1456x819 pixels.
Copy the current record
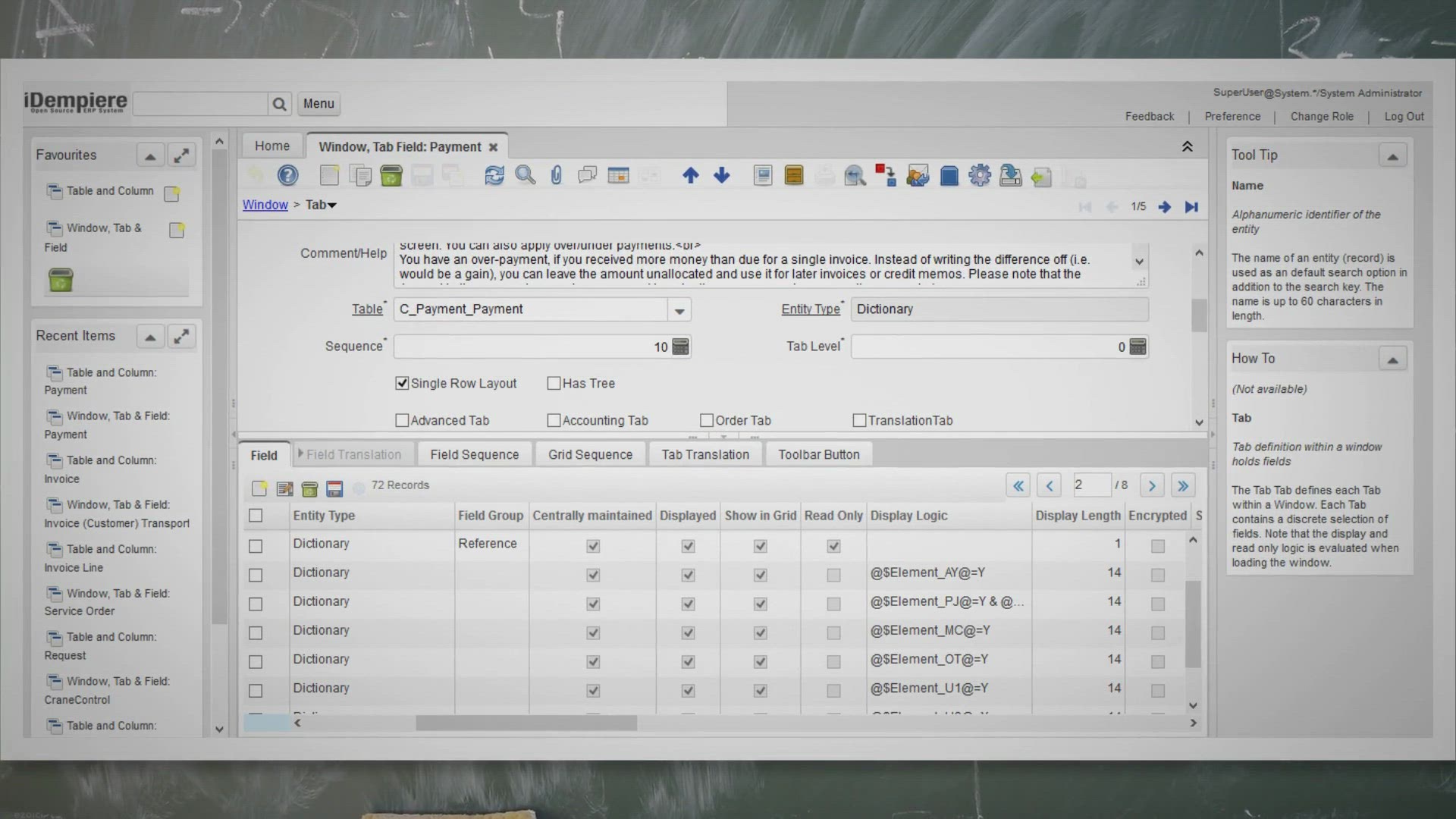(x=360, y=175)
